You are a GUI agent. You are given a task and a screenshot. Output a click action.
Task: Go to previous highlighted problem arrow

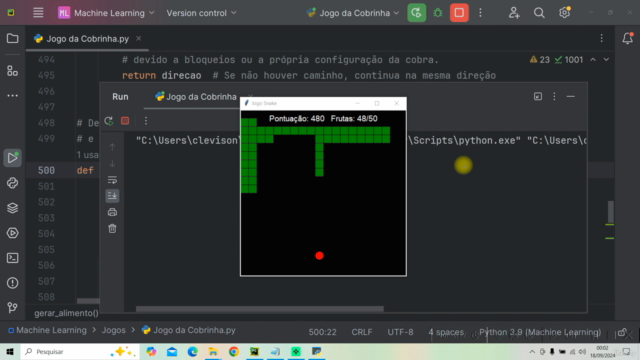(x=593, y=60)
